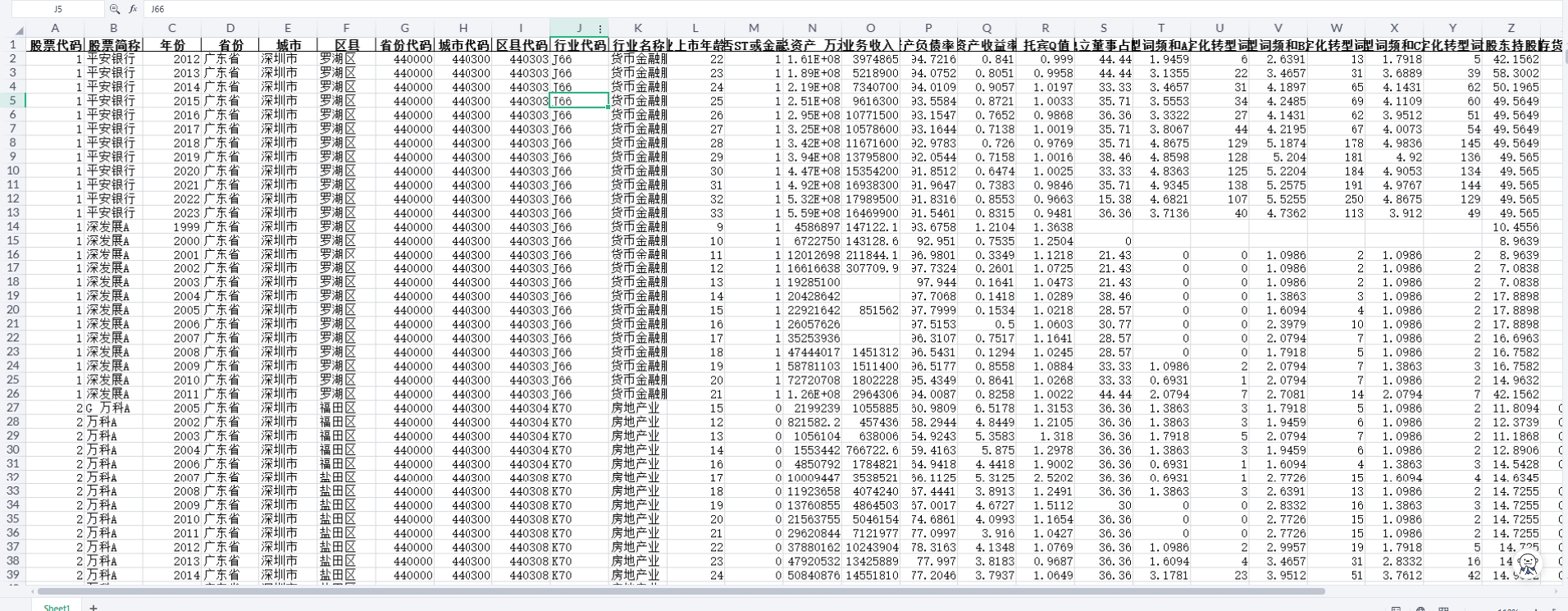
Task: Click the selected cell J5 containing 'J66'
Action: (579, 101)
